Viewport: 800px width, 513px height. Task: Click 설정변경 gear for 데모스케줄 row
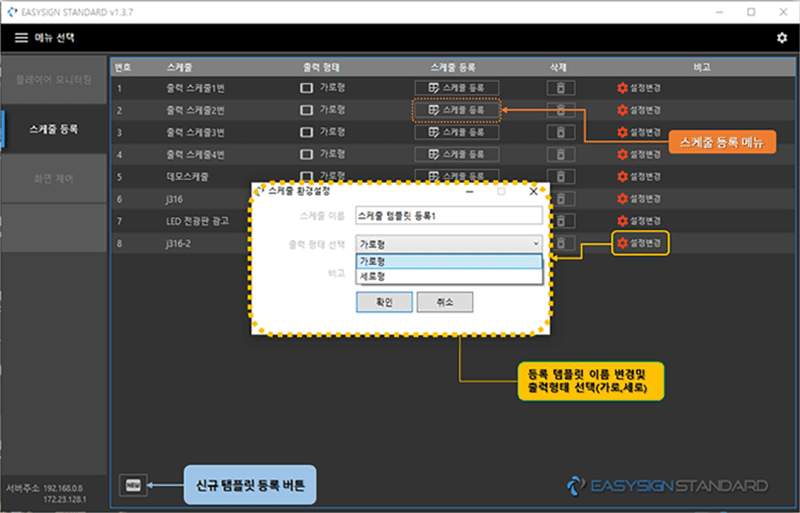pyautogui.click(x=640, y=176)
